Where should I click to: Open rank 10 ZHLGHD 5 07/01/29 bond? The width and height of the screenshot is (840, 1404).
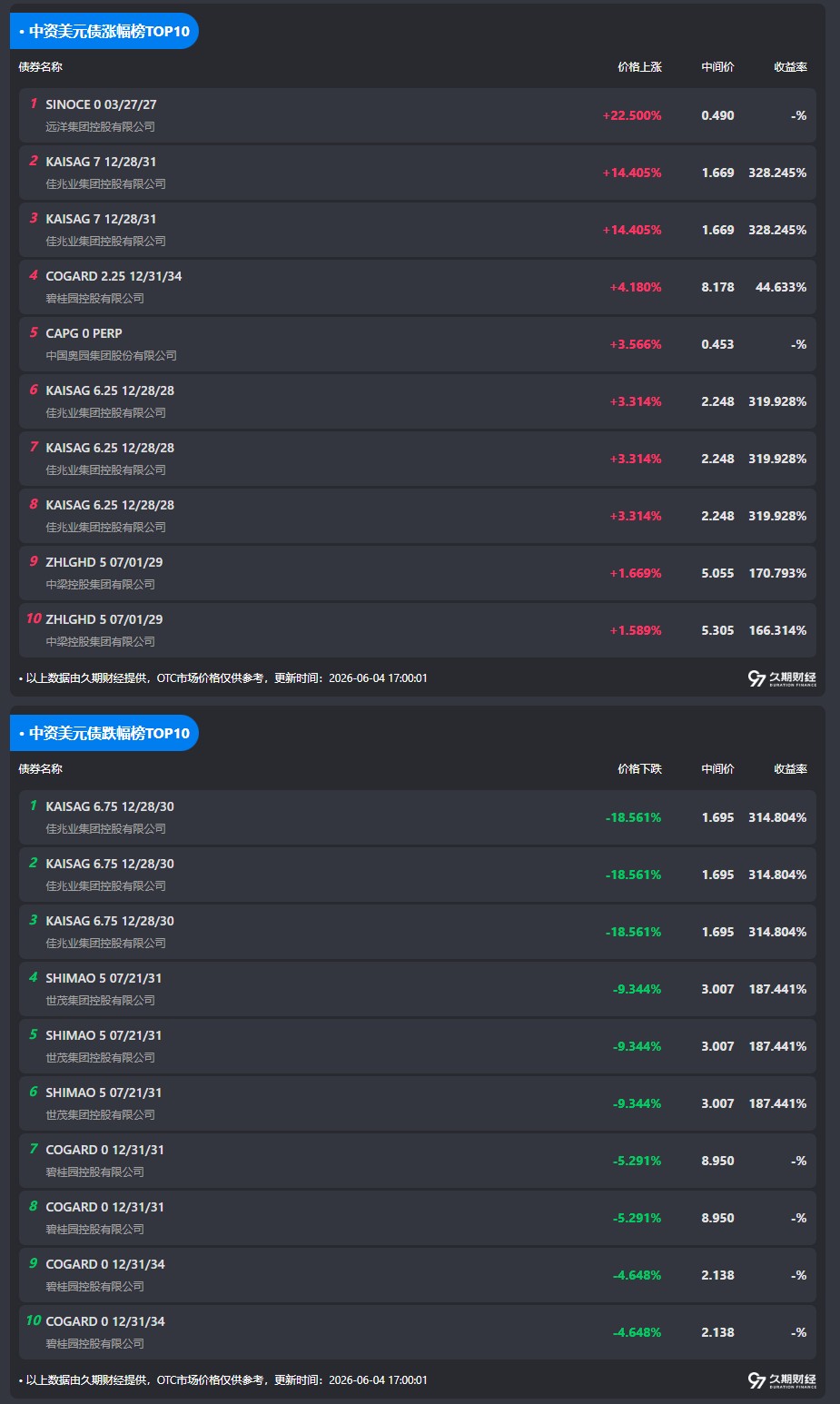point(418,630)
